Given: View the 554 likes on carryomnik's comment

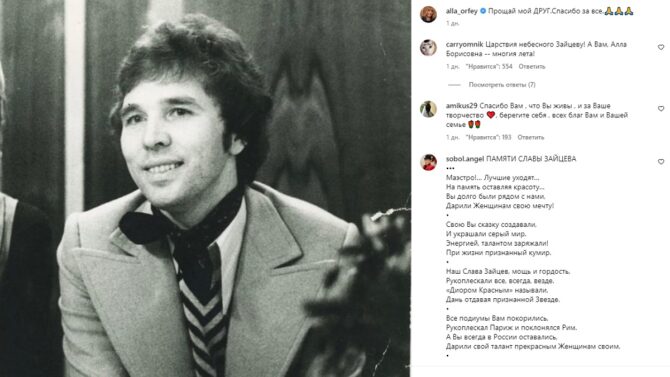Looking at the screenshot, I should 489,67.
